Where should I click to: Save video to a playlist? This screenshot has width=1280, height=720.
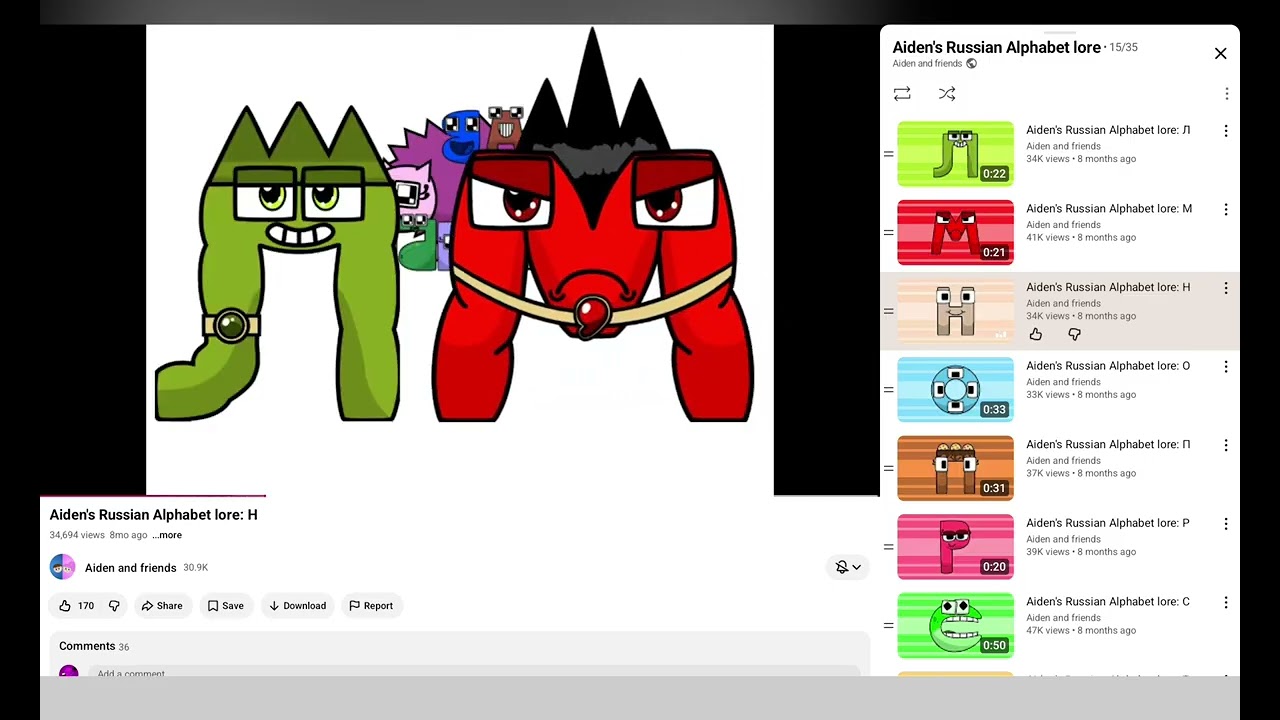[225, 606]
